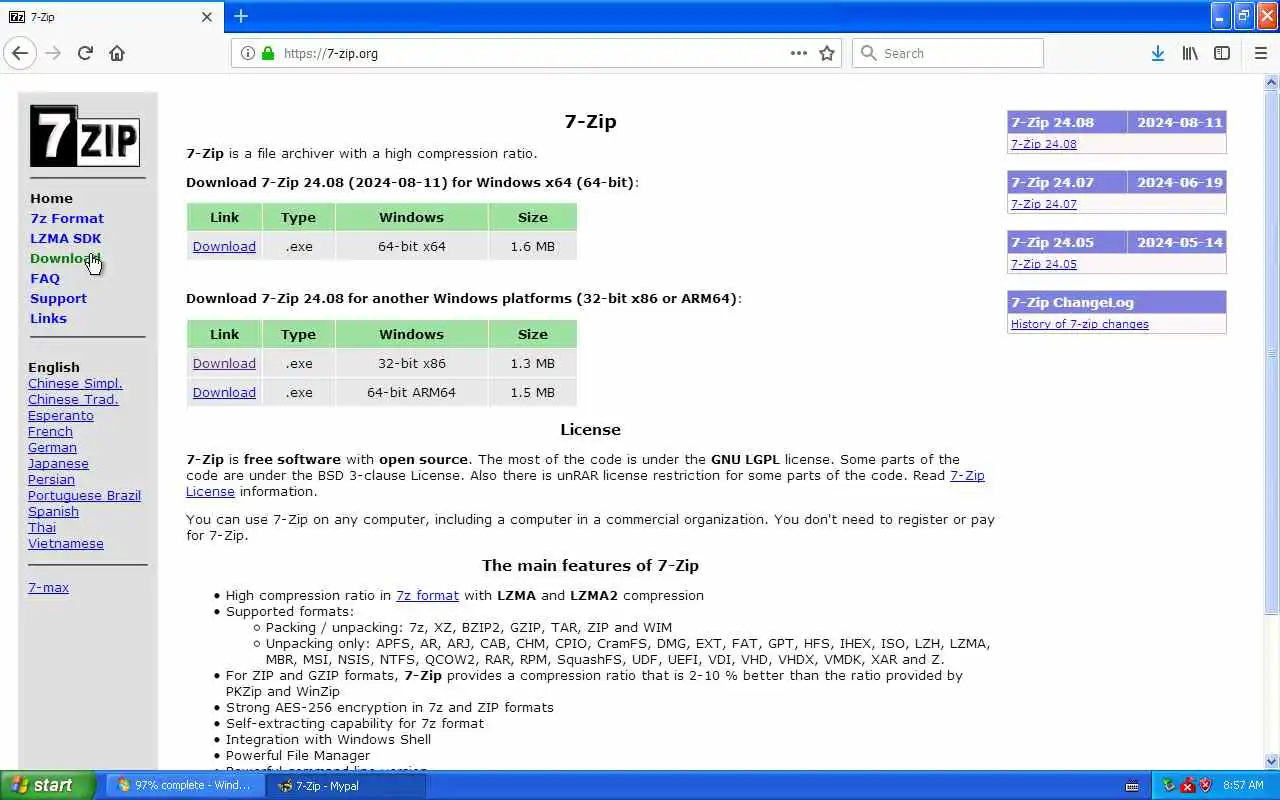
Task: Close the 7-Zip browser tab
Action: pos(207,17)
